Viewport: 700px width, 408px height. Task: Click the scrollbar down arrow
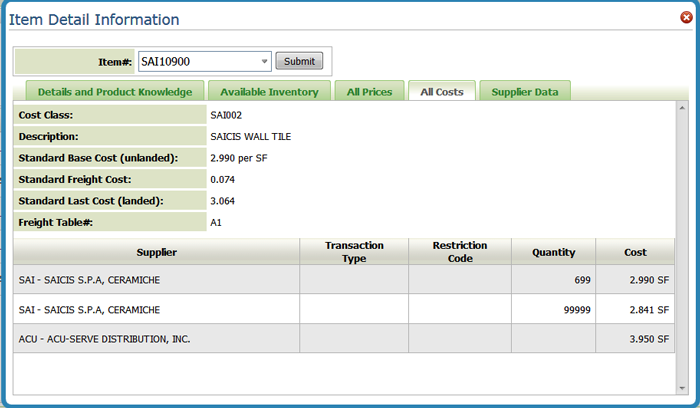pos(682,386)
